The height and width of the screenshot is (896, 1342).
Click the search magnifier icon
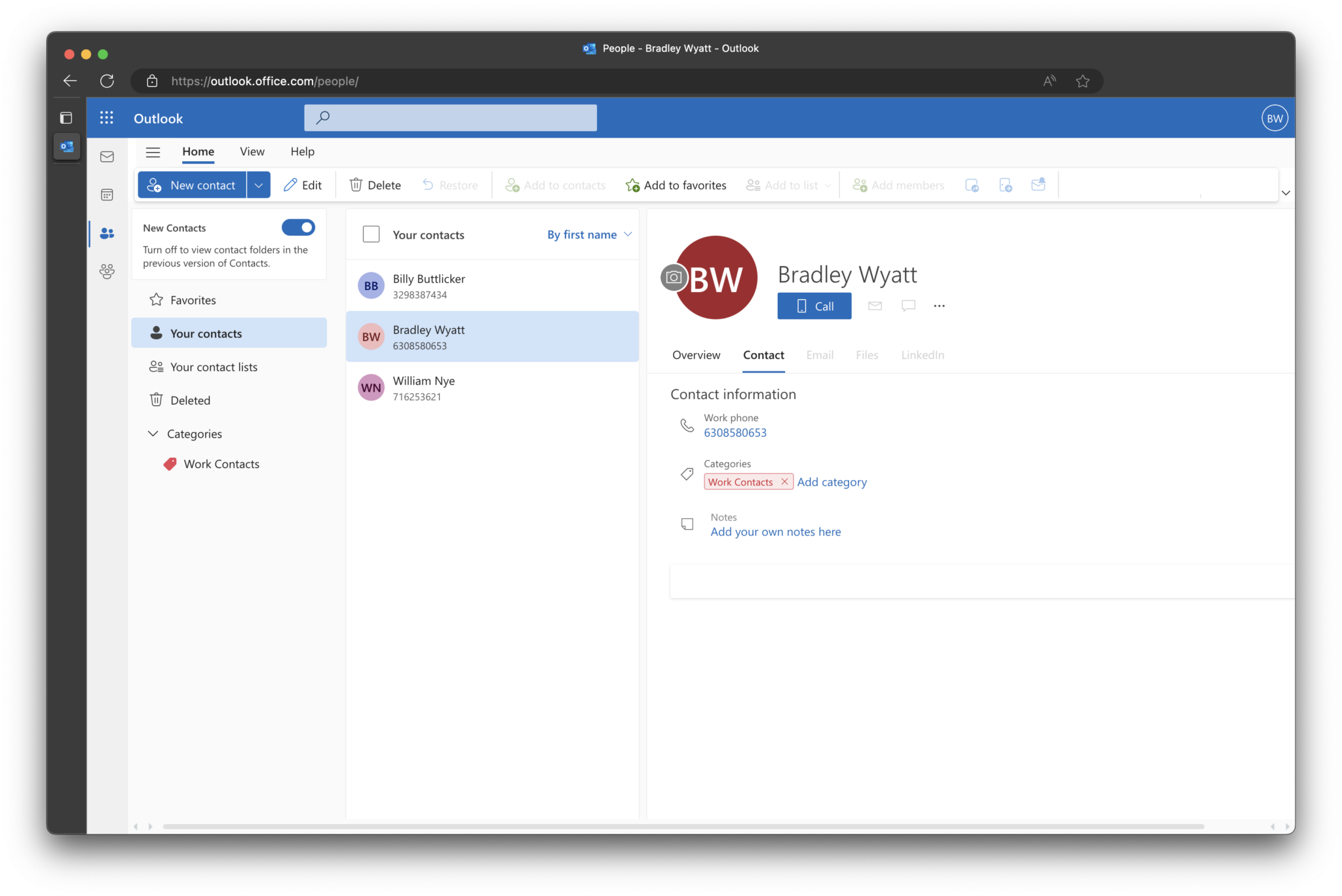[x=322, y=118]
